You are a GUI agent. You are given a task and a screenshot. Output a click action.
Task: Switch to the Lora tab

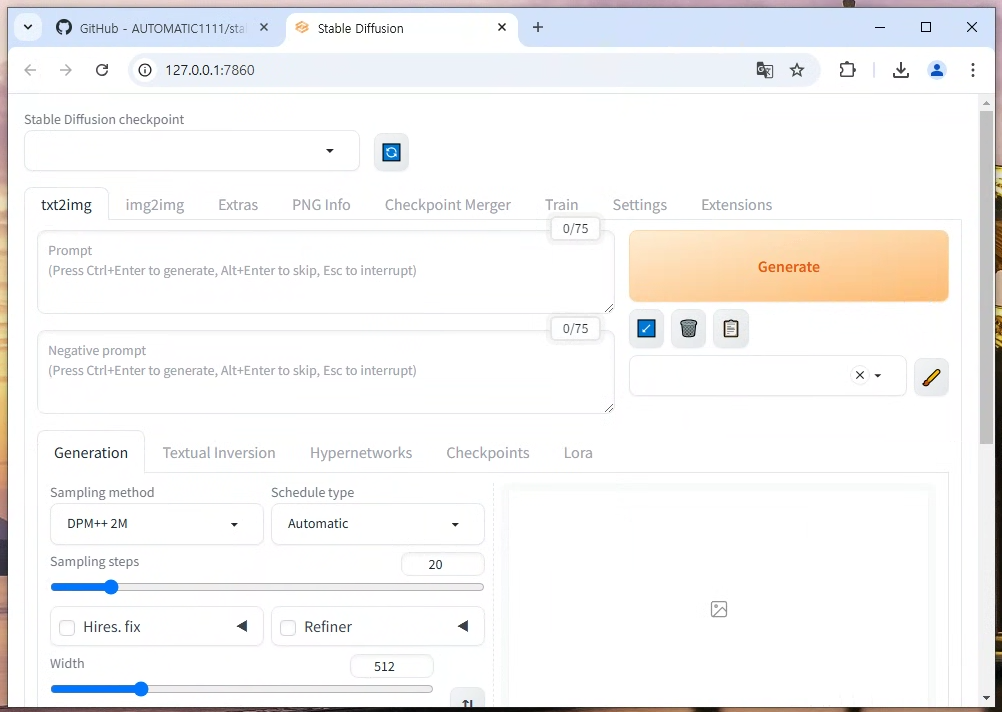578,453
